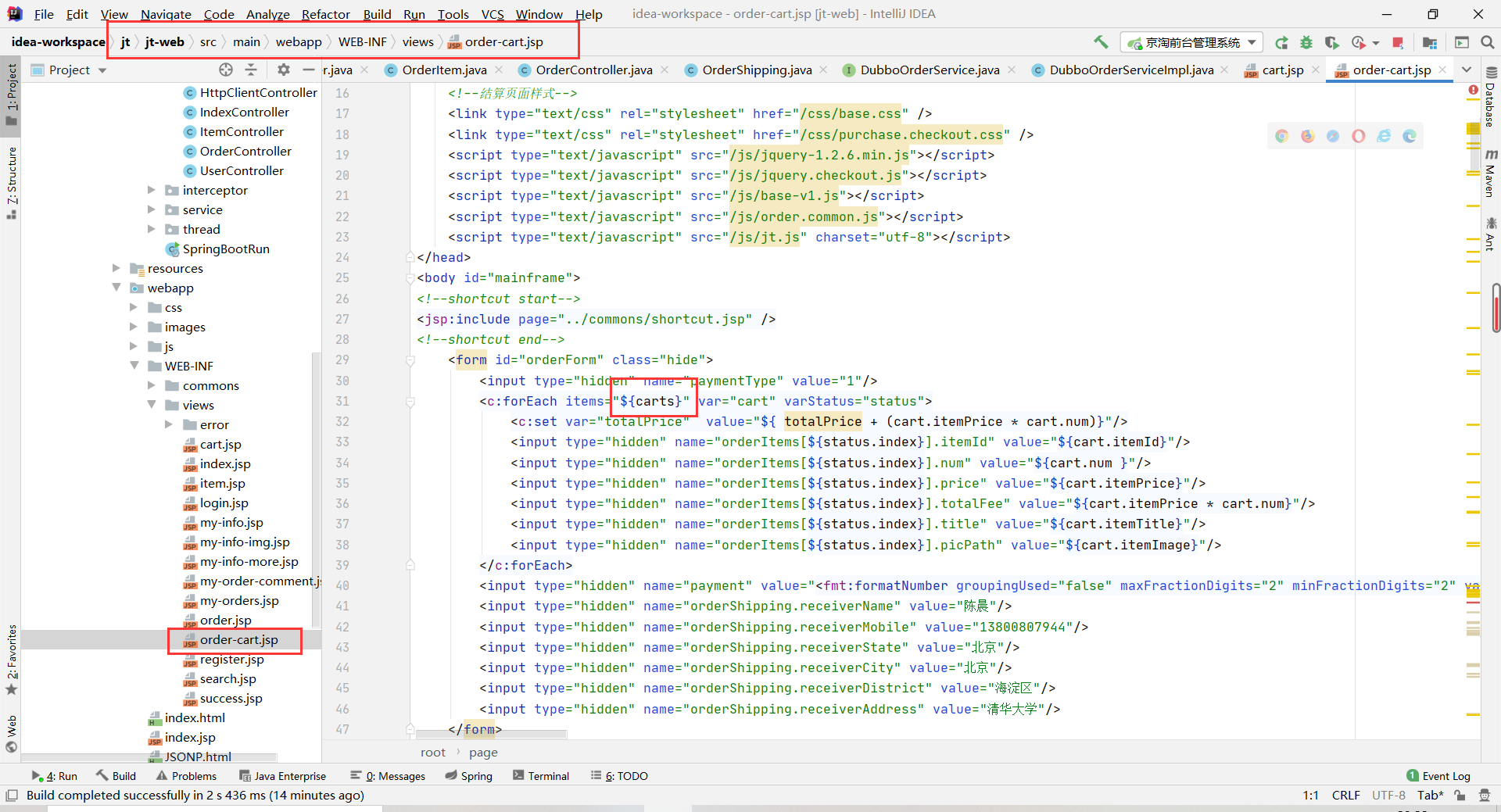Open the 4: Run tool window
The width and height of the screenshot is (1501, 812).
tap(55, 776)
